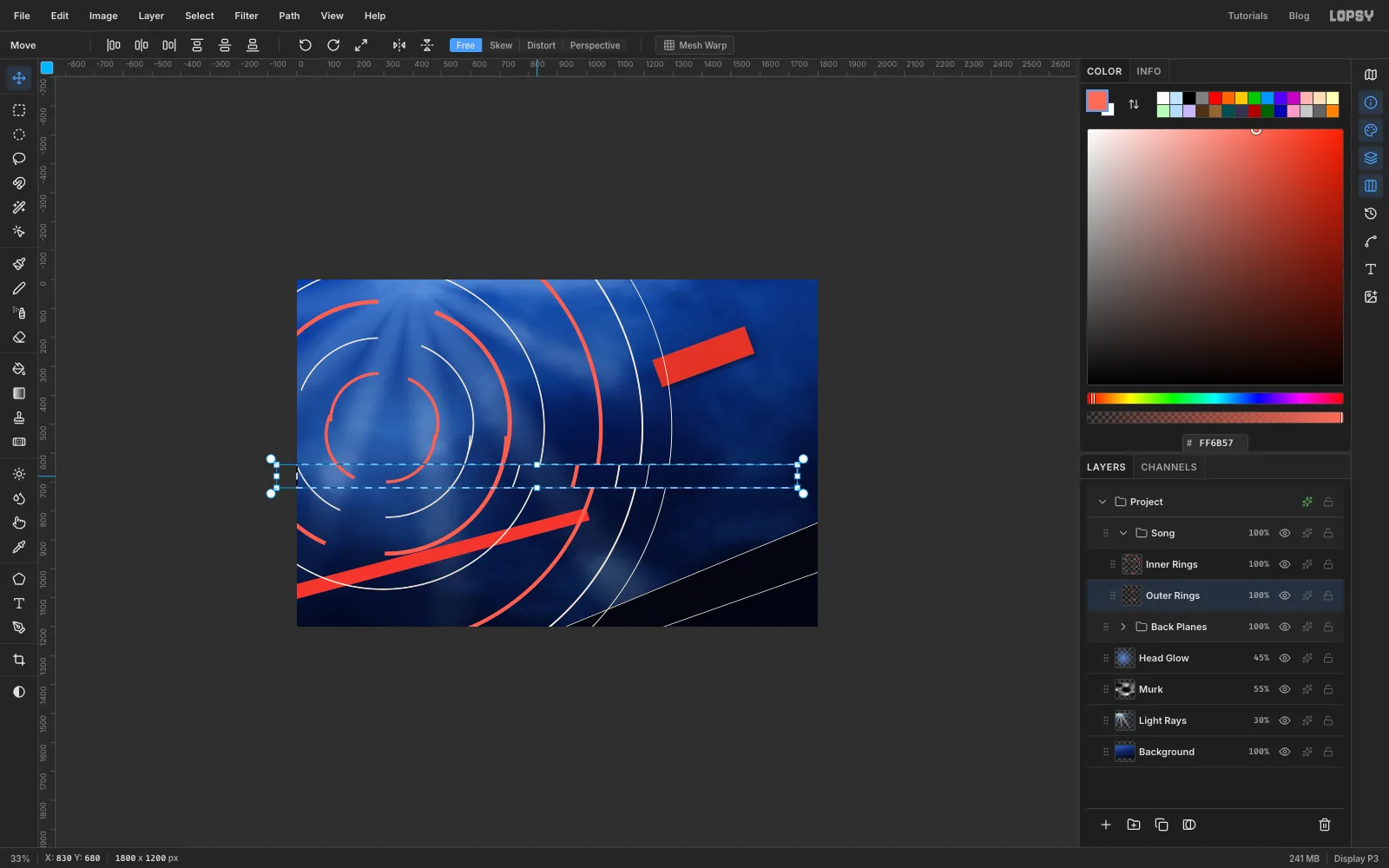Select the Paint Bucket fill tool
The image size is (1389, 868).
click(19, 369)
